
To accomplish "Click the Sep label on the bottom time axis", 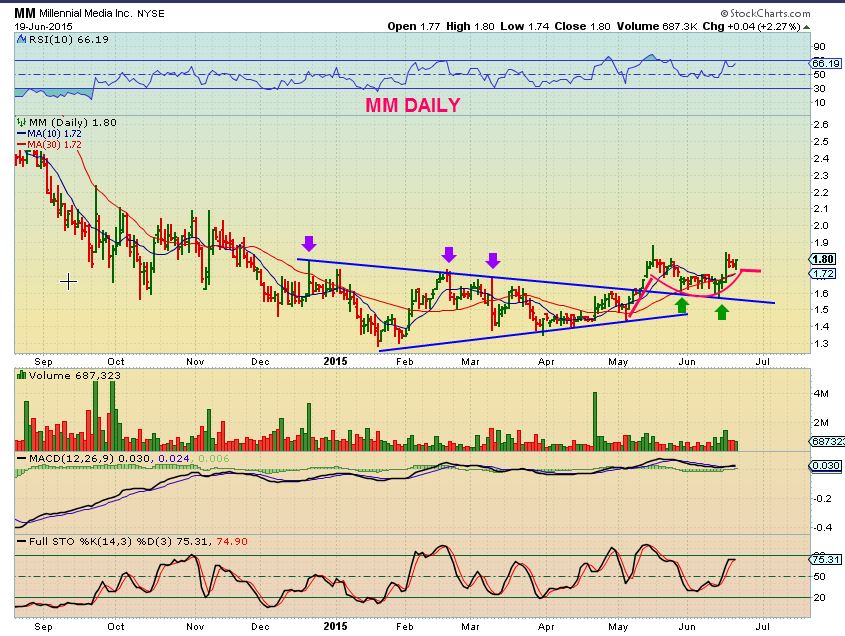I will pyautogui.click(x=43, y=626).
